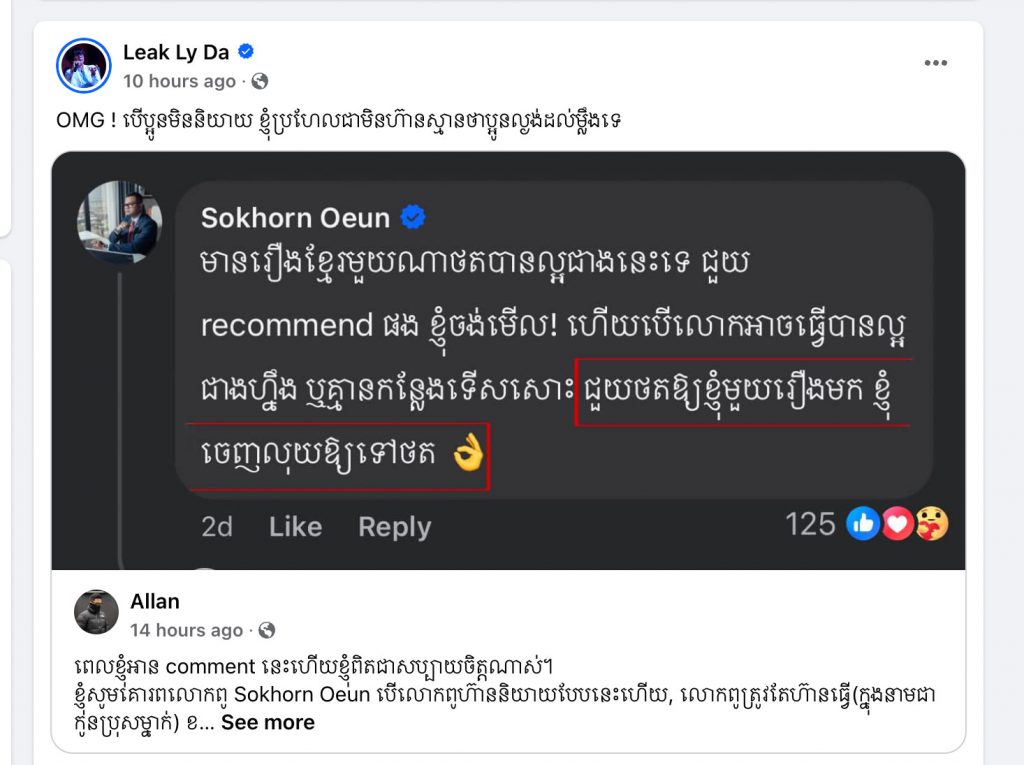Open the 125 reactions count
Screen dimensions: 1024x765
point(810,524)
